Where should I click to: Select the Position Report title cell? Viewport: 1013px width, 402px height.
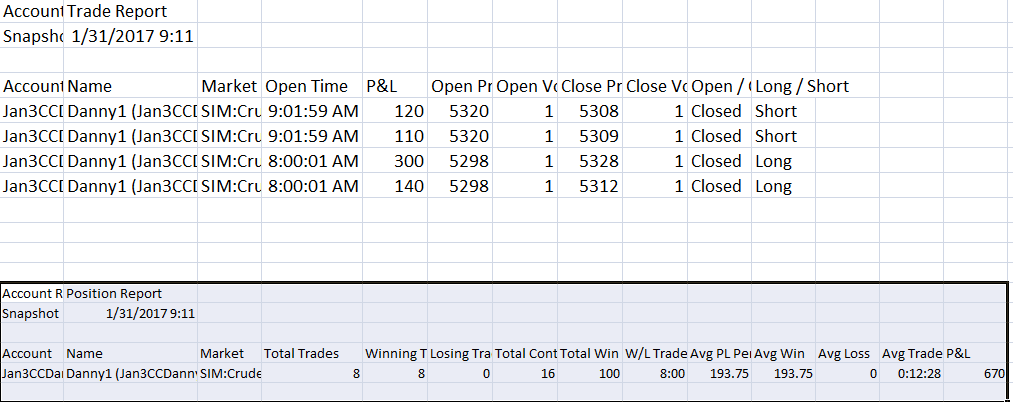[x=131, y=293]
